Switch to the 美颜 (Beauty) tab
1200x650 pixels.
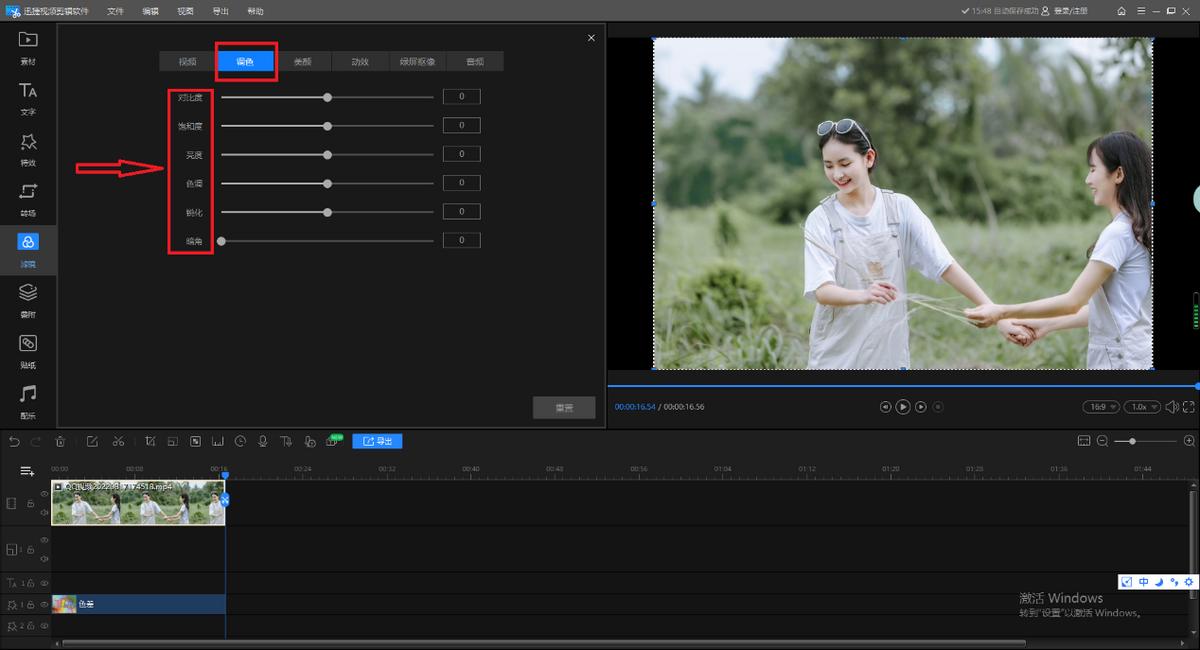[303, 61]
